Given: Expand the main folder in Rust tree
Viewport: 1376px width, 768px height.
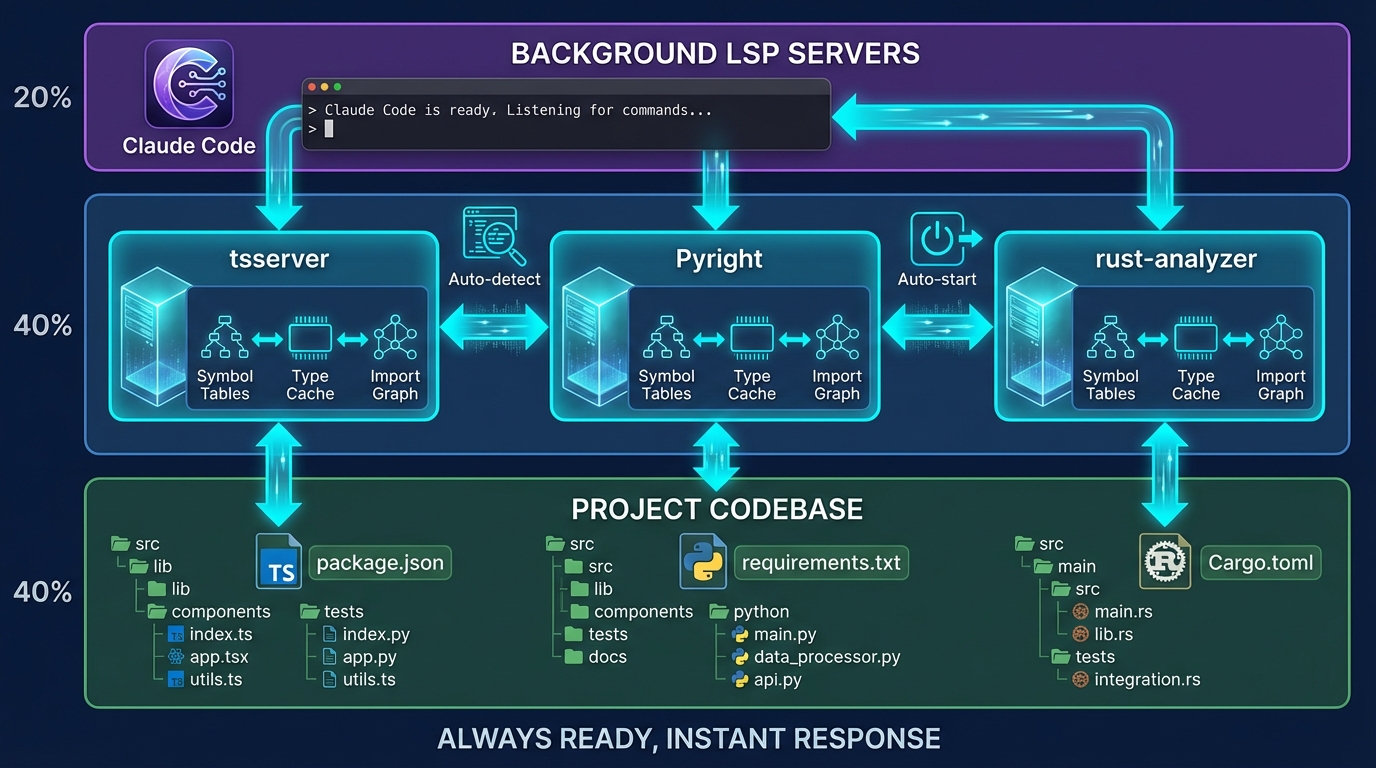Looking at the screenshot, I should tap(1064, 566).
